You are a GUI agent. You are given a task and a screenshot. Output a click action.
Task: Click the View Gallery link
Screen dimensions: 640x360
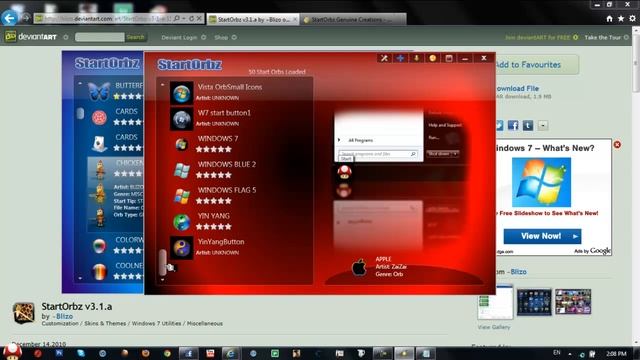coord(494,327)
